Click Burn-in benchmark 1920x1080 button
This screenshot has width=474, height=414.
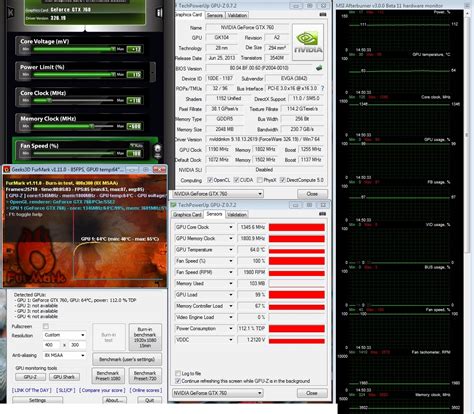[145, 337]
